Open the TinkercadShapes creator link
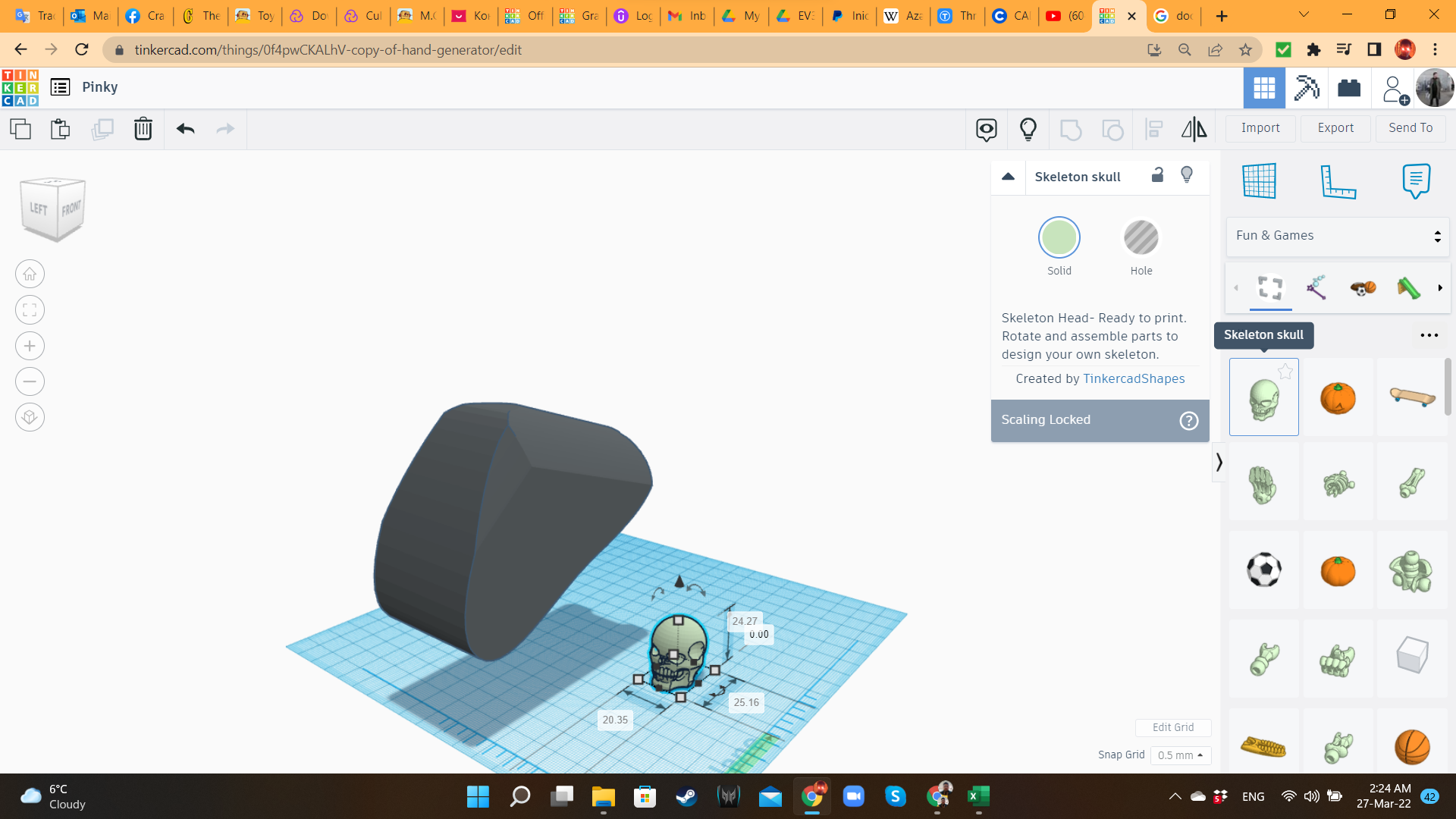The width and height of the screenshot is (1456, 819). click(1133, 378)
